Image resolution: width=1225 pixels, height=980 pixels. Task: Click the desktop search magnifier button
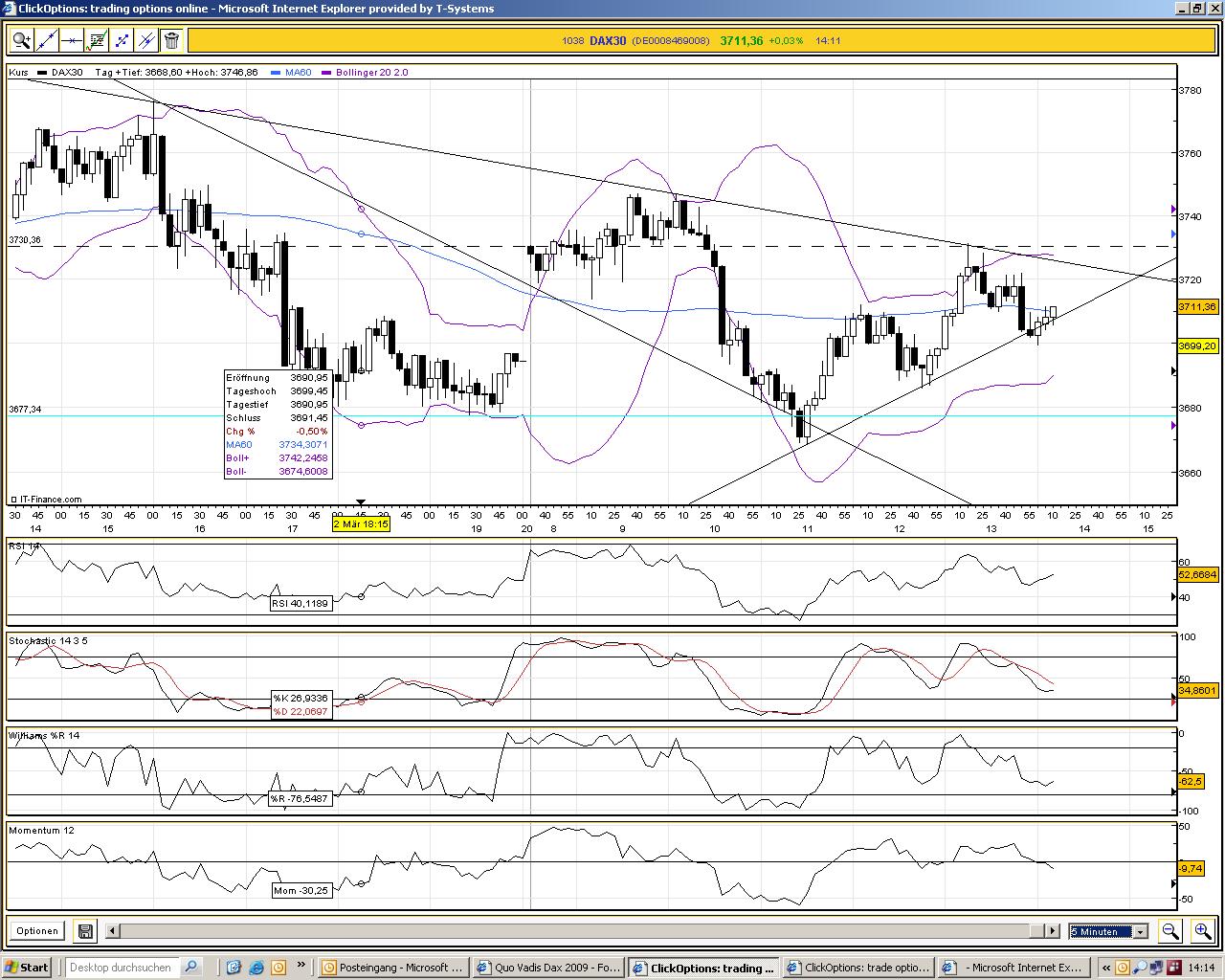click(190, 967)
